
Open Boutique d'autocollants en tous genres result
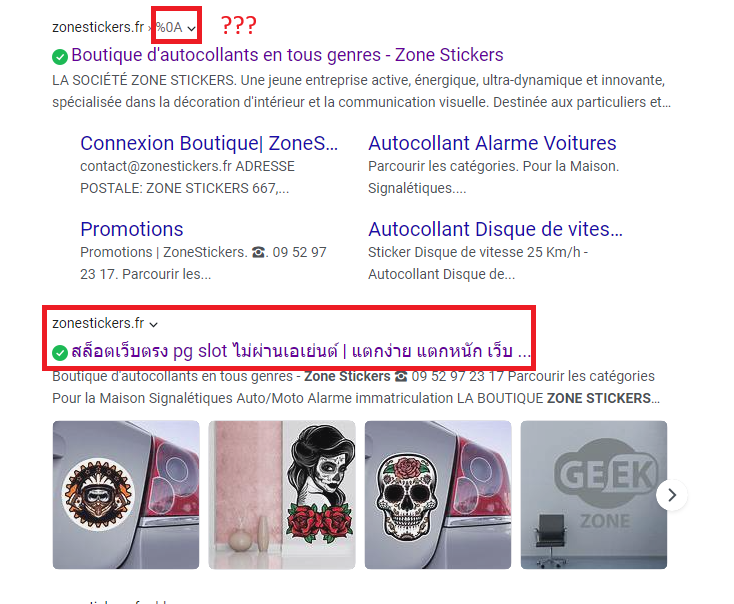click(287, 55)
